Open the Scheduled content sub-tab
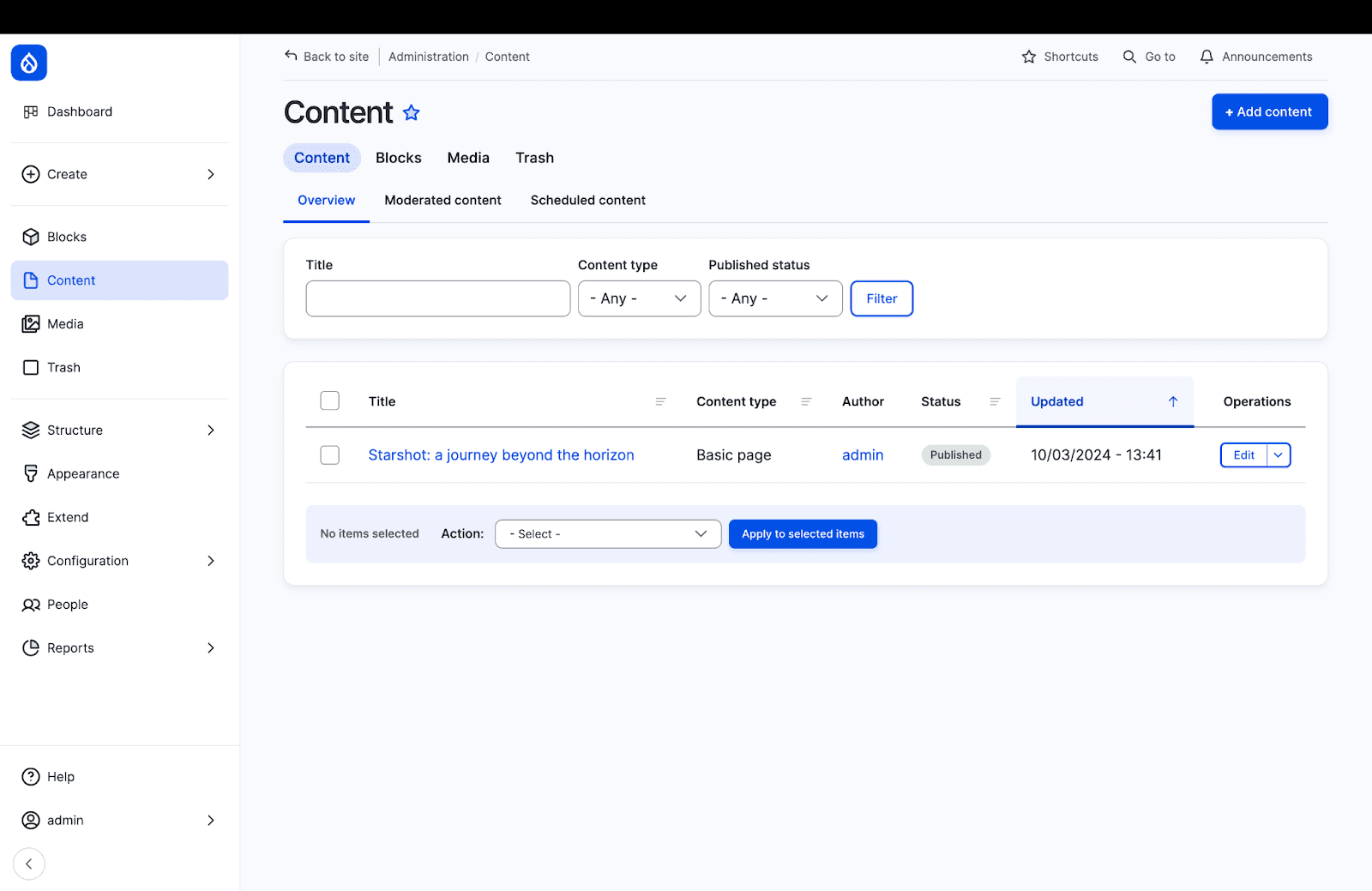The width and height of the screenshot is (1372, 891). coord(588,201)
